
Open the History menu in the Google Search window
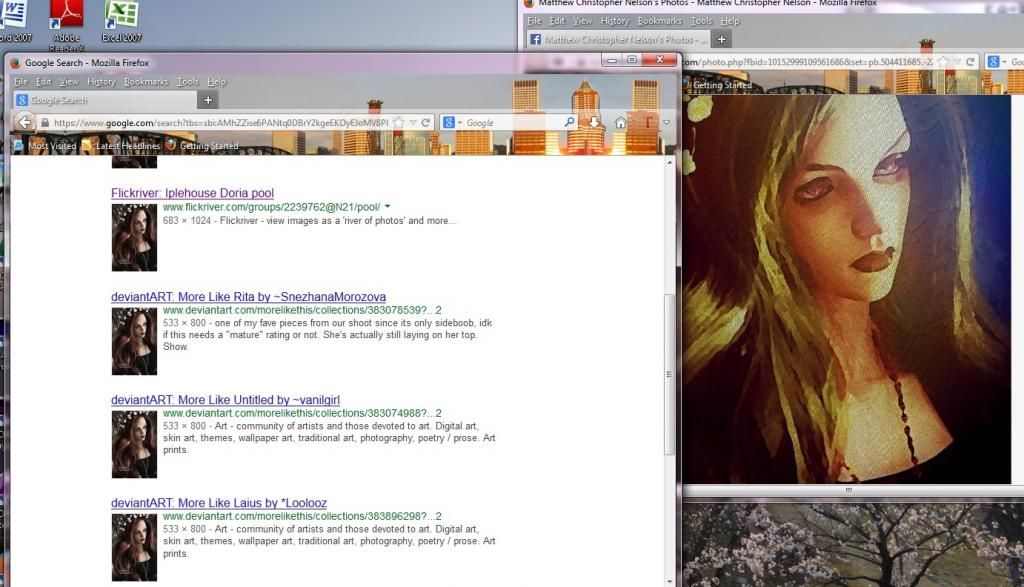tap(101, 82)
